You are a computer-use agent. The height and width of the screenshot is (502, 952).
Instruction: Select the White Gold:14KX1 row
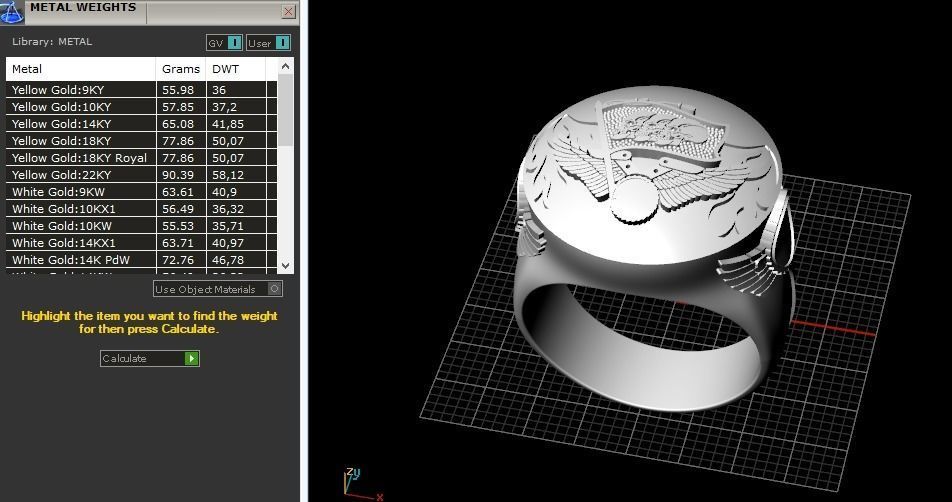(x=141, y=243)
